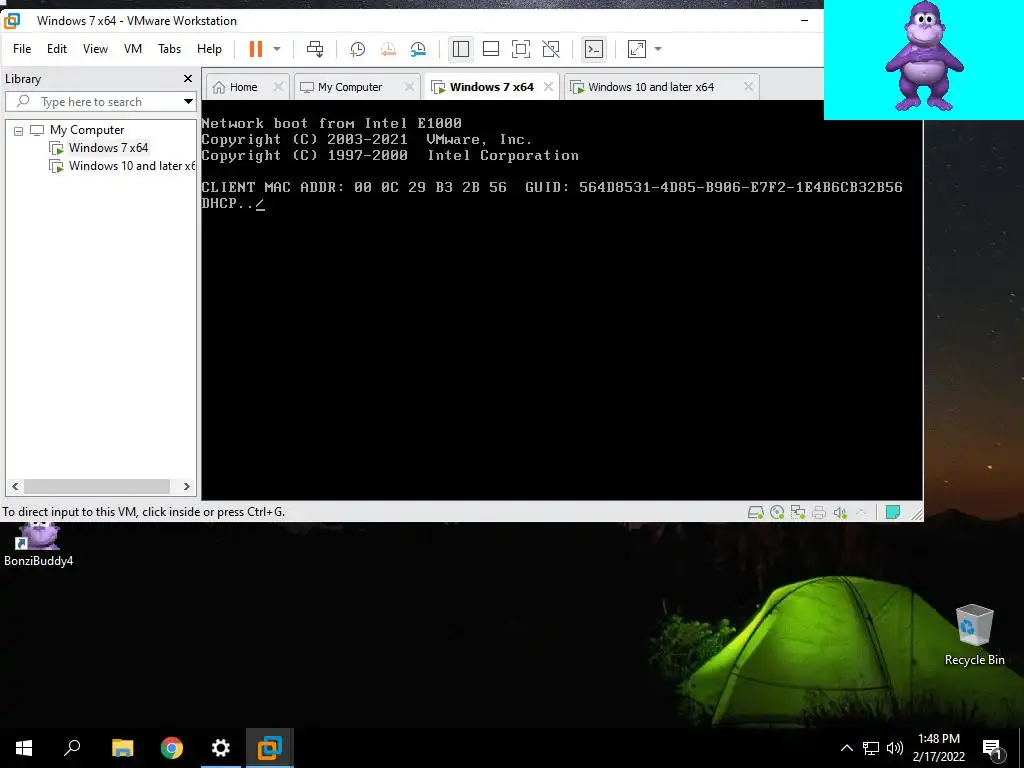
Task: Click the hard disk status icon
Action: [x=756, y=513]
